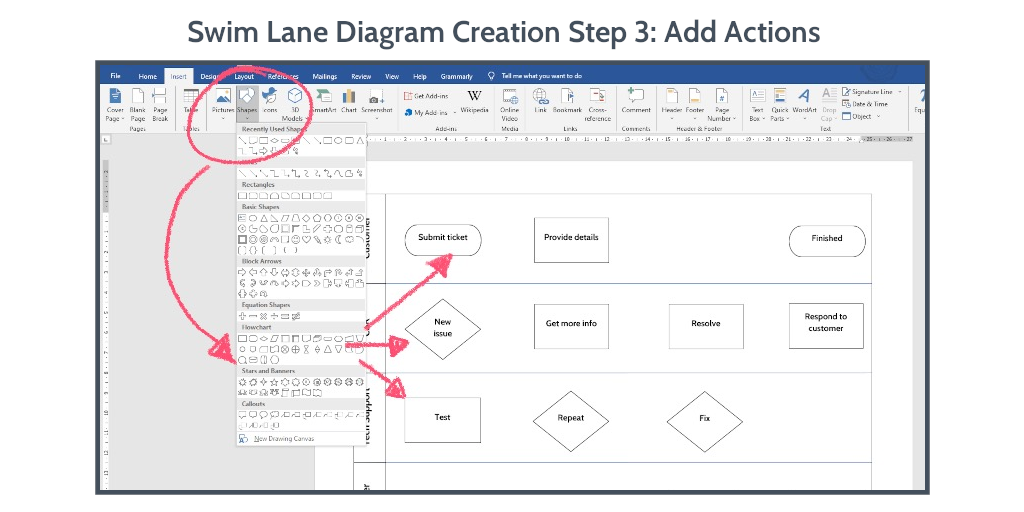Open the File tab
The image size is (1024, 512).
116,76
